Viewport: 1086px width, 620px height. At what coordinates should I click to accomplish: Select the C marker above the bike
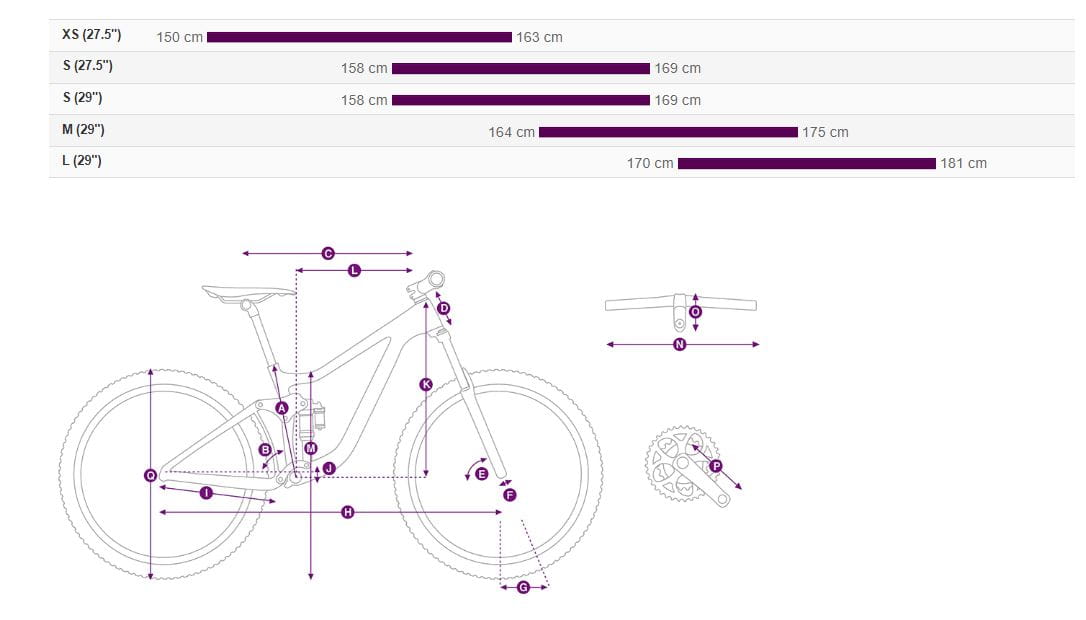tap(327, 254)
